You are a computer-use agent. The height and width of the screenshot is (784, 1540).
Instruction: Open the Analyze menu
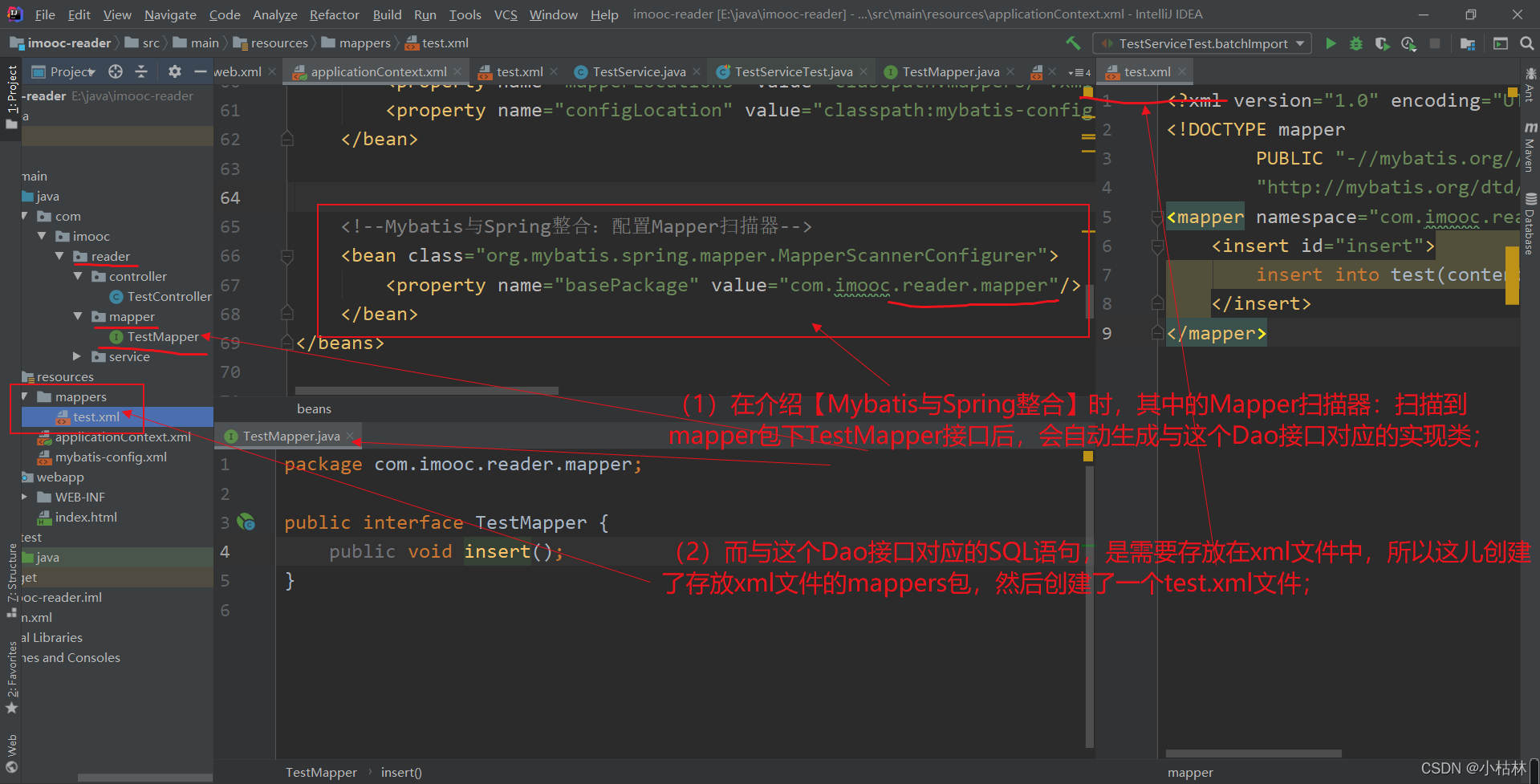pos(274,14)
